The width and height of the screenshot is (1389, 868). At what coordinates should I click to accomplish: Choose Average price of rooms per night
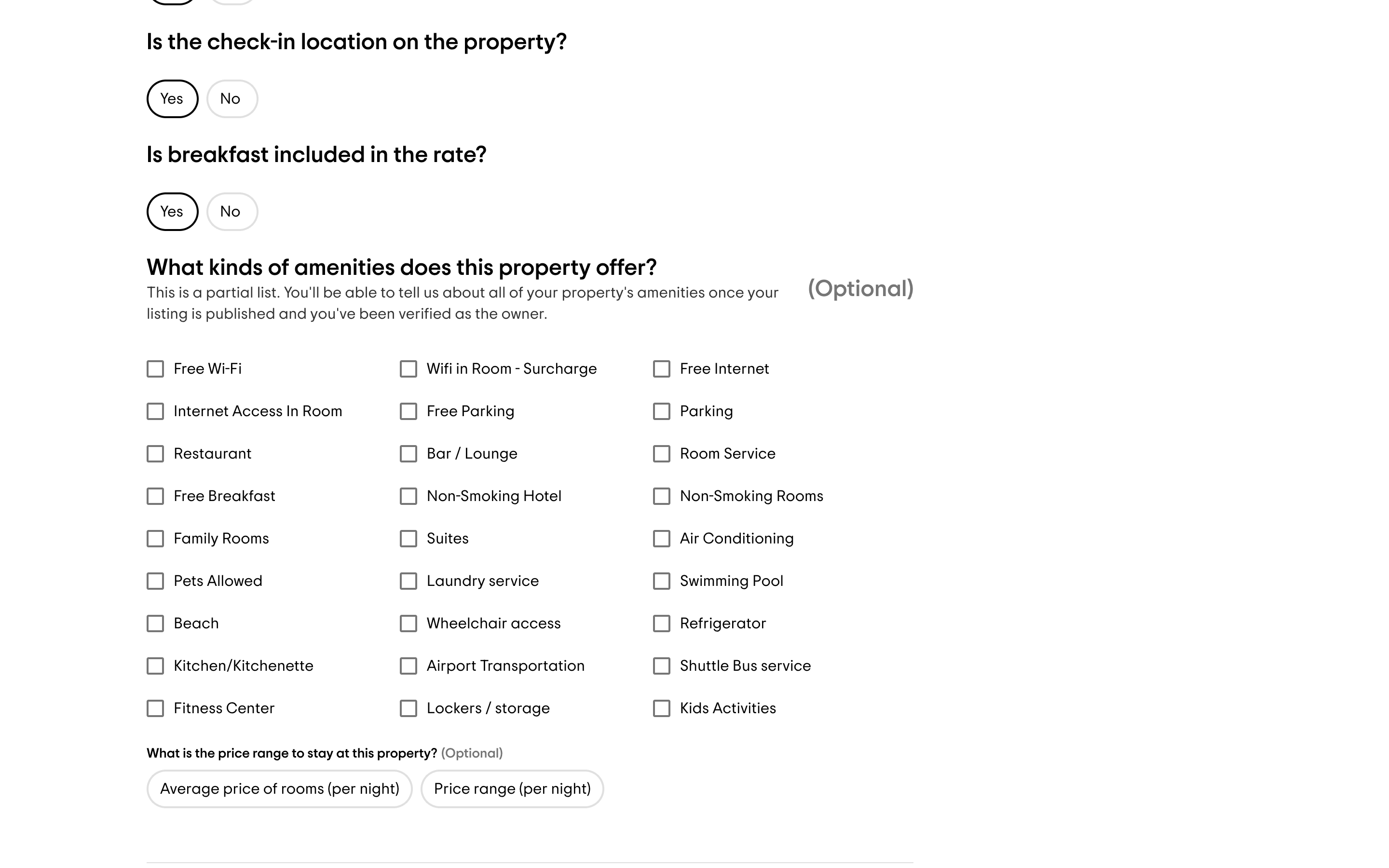click(280, 789)
